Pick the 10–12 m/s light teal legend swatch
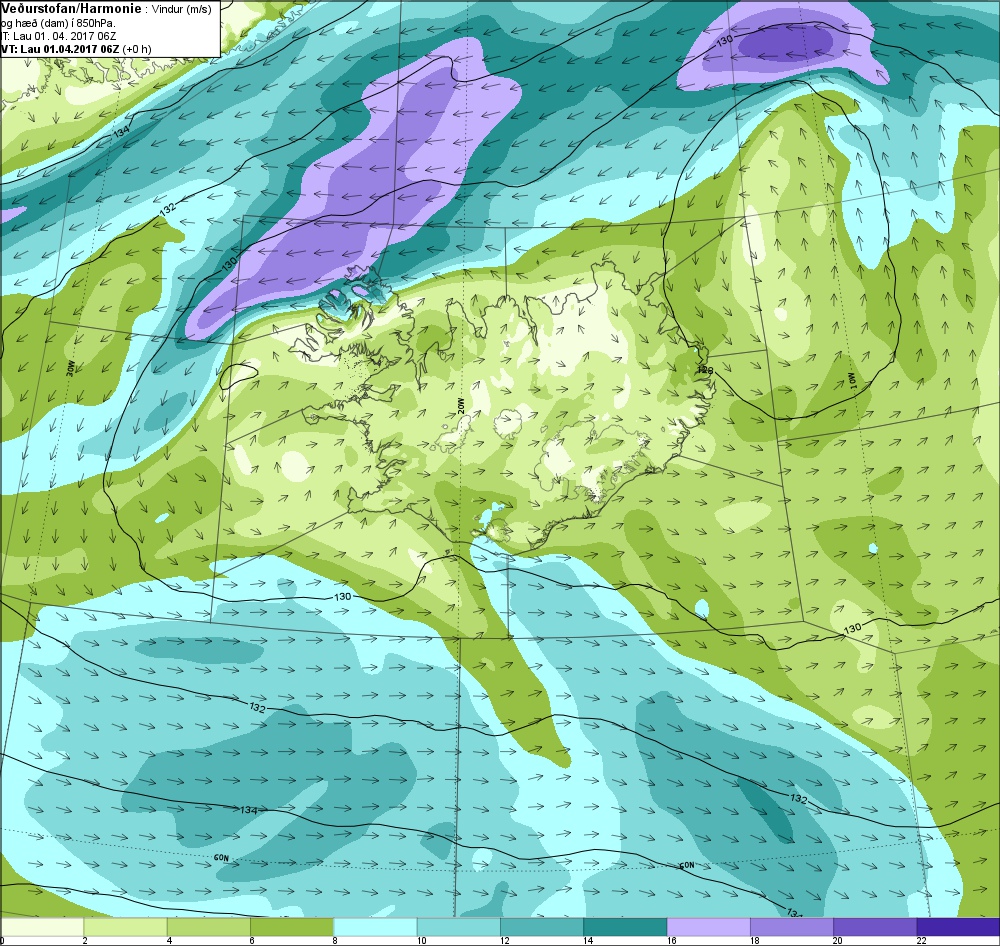The width and height of the screenshot is (1000, 946). tap(459, 926)
